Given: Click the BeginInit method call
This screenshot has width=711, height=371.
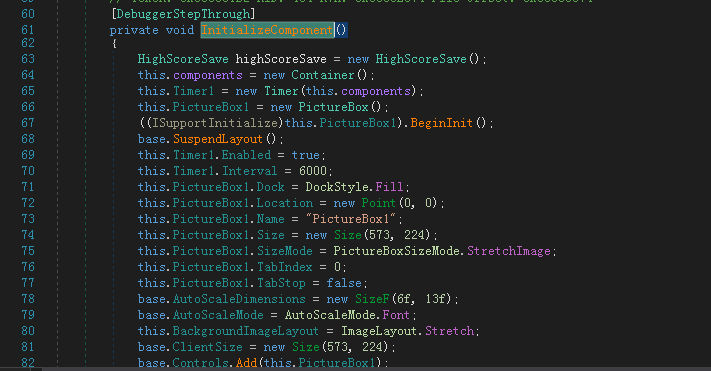Looking at the screenshot, I should tap(441, 123).
